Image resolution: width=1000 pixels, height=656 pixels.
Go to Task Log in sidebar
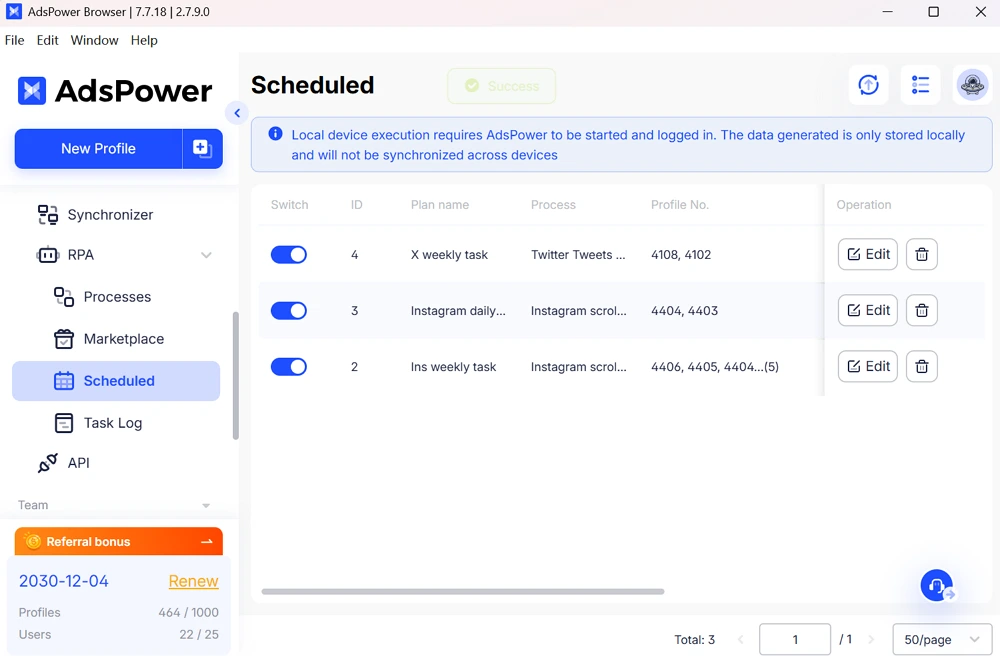[112, 423]
